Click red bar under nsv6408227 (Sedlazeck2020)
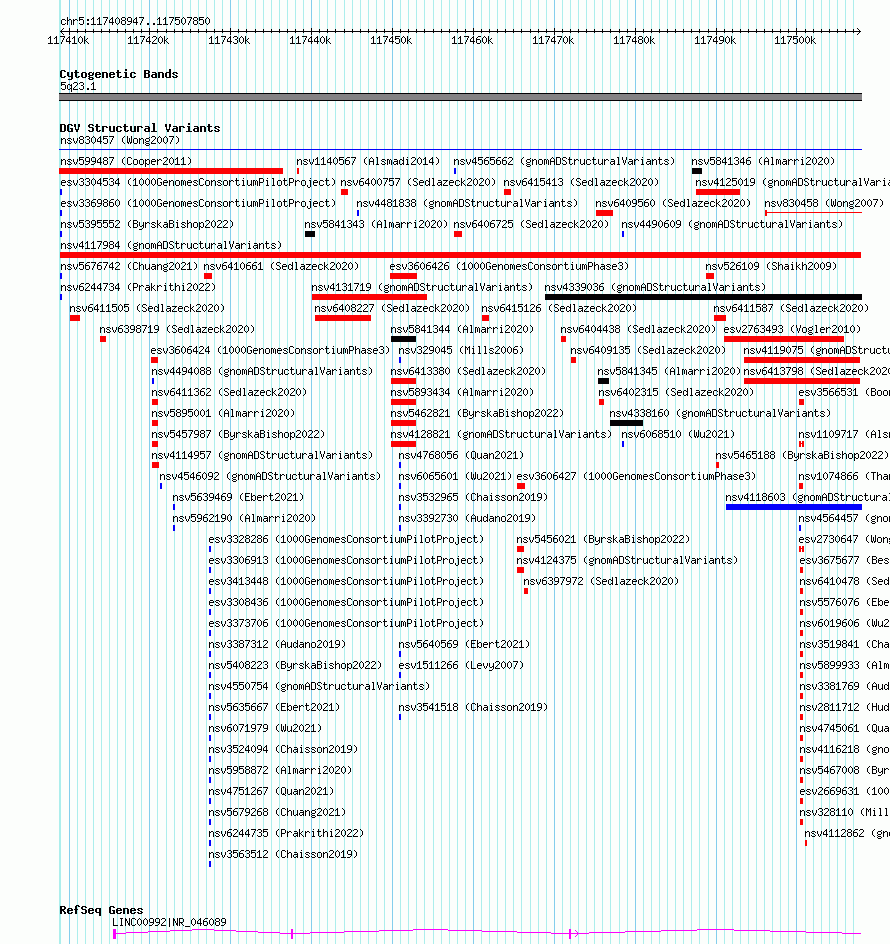 [343, 318]
